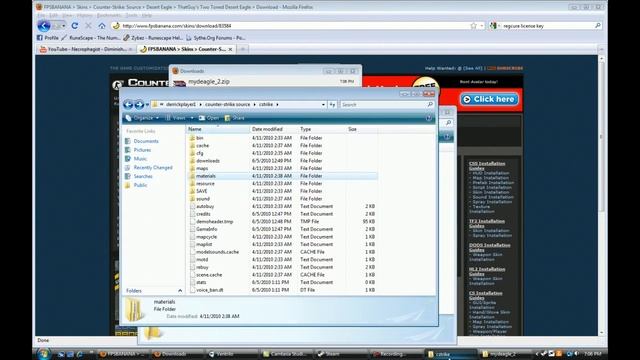The image size is (640, 360).
Task: Select the cfg folder
Action: 200,153
